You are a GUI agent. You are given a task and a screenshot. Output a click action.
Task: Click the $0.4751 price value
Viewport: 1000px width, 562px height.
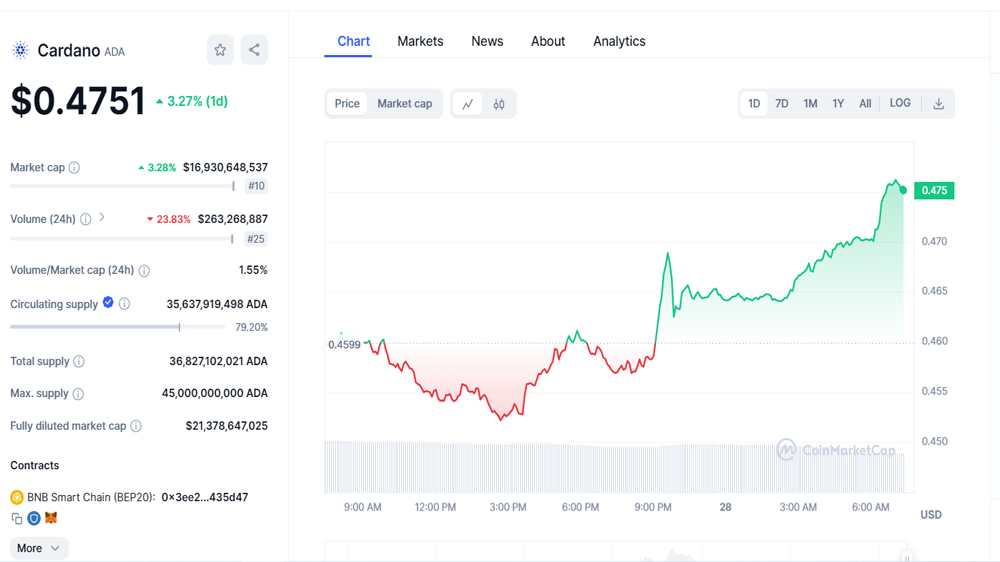click(78, 101)
